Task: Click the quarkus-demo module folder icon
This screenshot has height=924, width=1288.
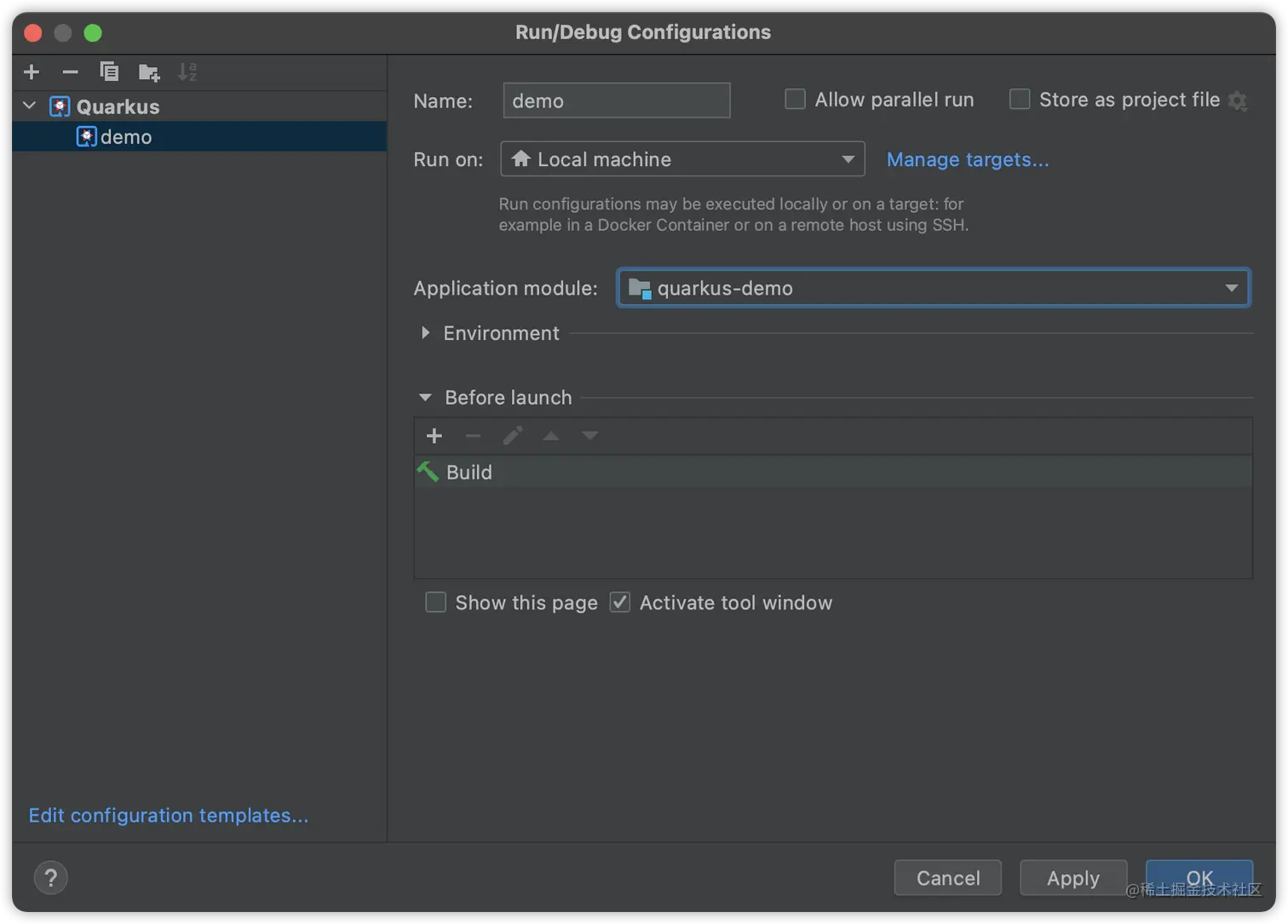Action: tap(640, 289)
